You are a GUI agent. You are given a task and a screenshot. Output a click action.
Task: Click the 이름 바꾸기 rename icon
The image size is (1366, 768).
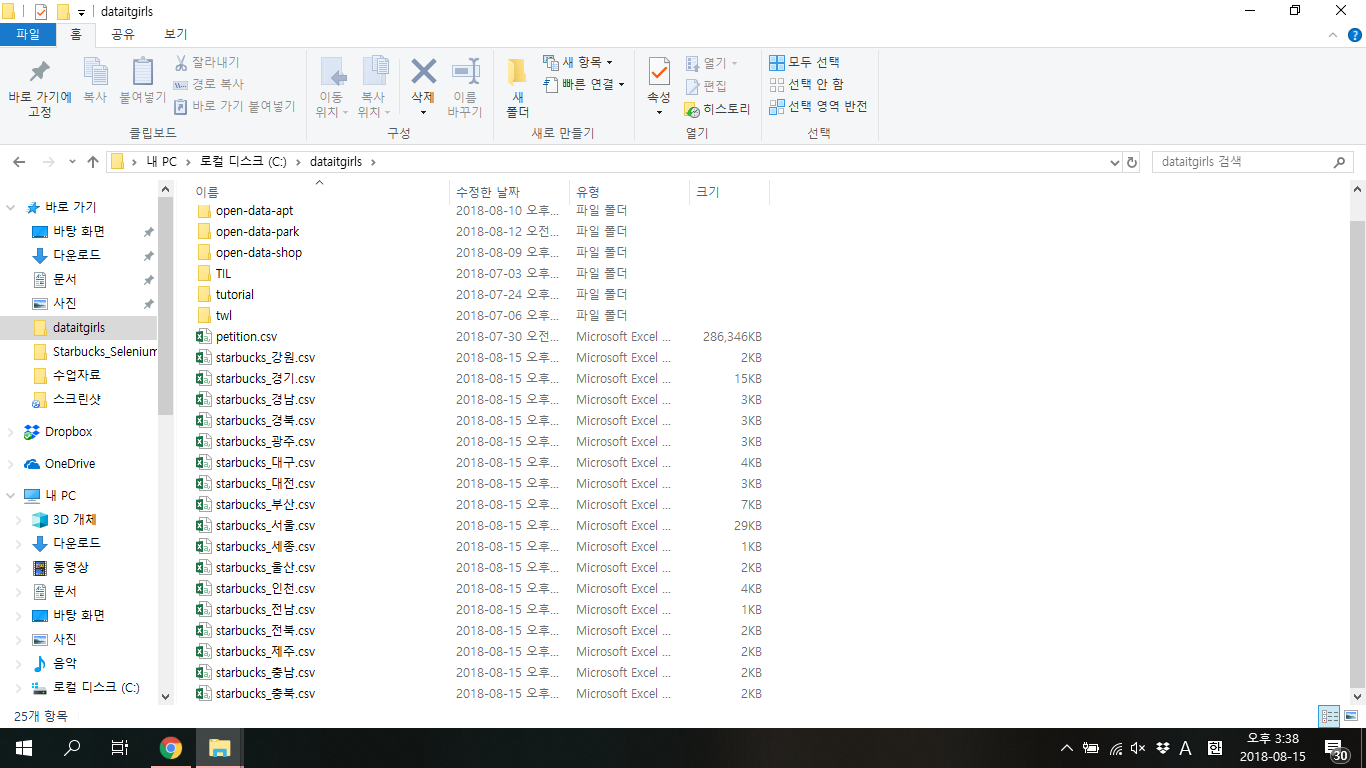pyautogui.click(x=465, y=72)
